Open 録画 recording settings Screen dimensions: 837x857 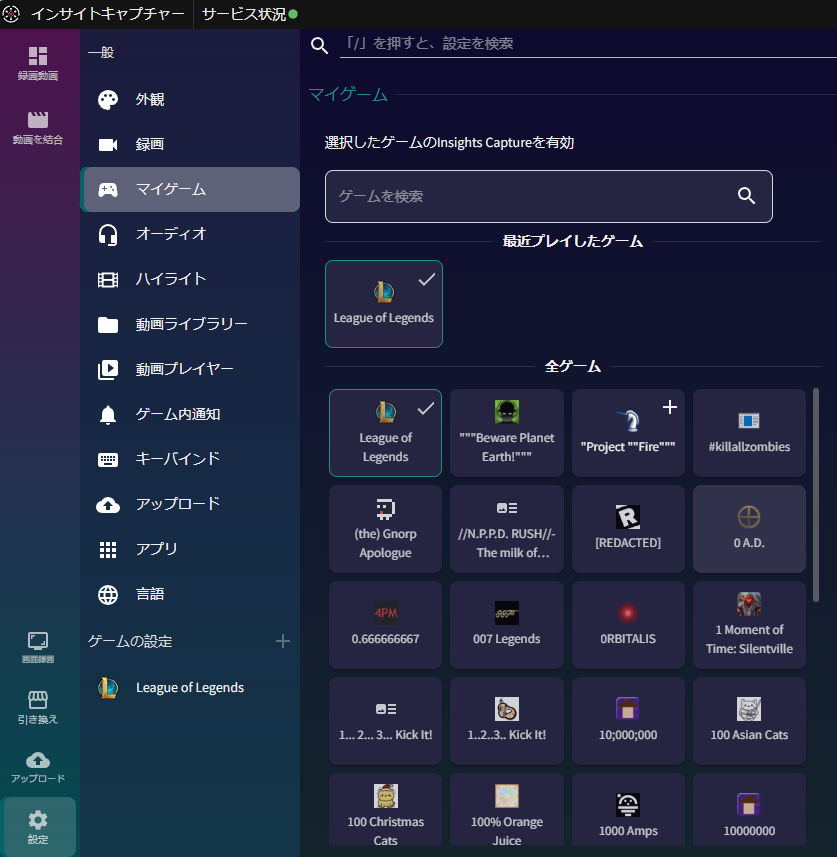(x=190, y=144)
